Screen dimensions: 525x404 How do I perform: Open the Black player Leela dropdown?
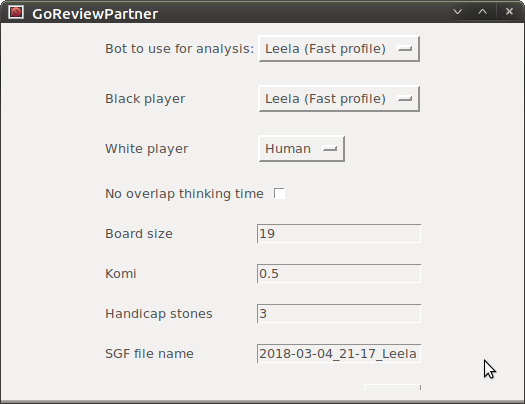tap(339, 99)
